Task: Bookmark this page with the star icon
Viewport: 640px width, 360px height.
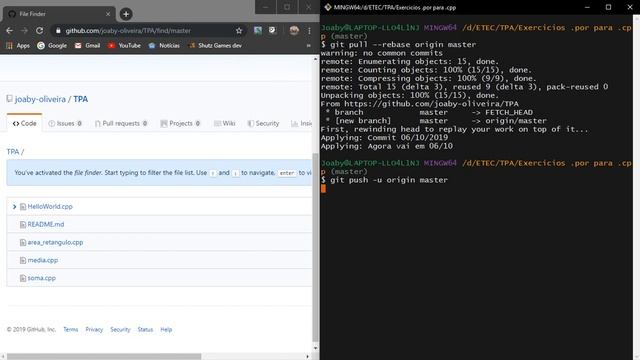Action: pos(239,31)
